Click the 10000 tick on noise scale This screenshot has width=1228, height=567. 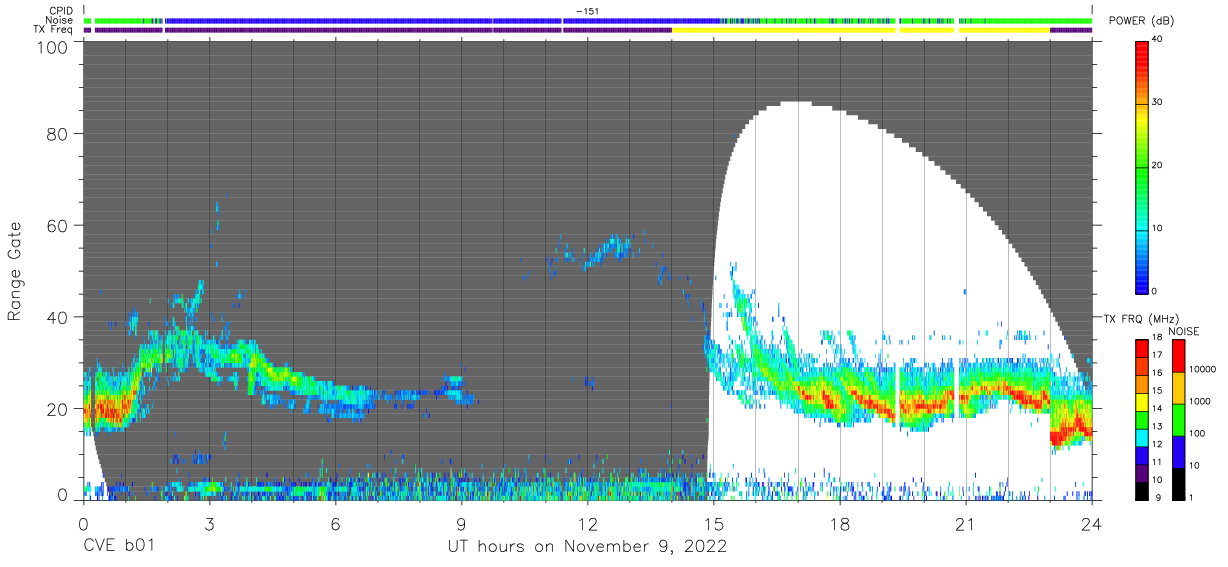tap(1204, 369)
